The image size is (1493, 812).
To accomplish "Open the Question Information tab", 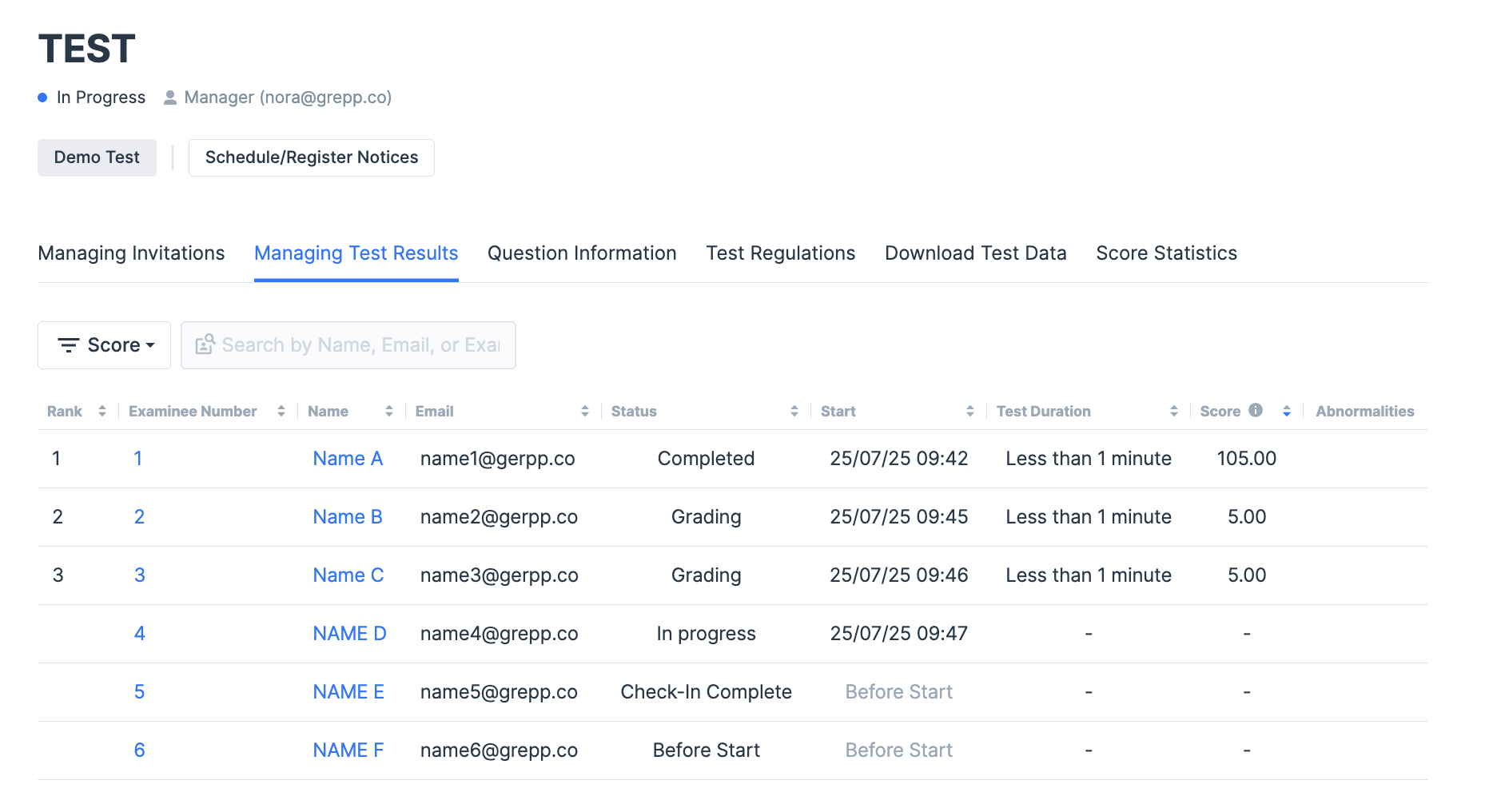I will pos(582,253).
